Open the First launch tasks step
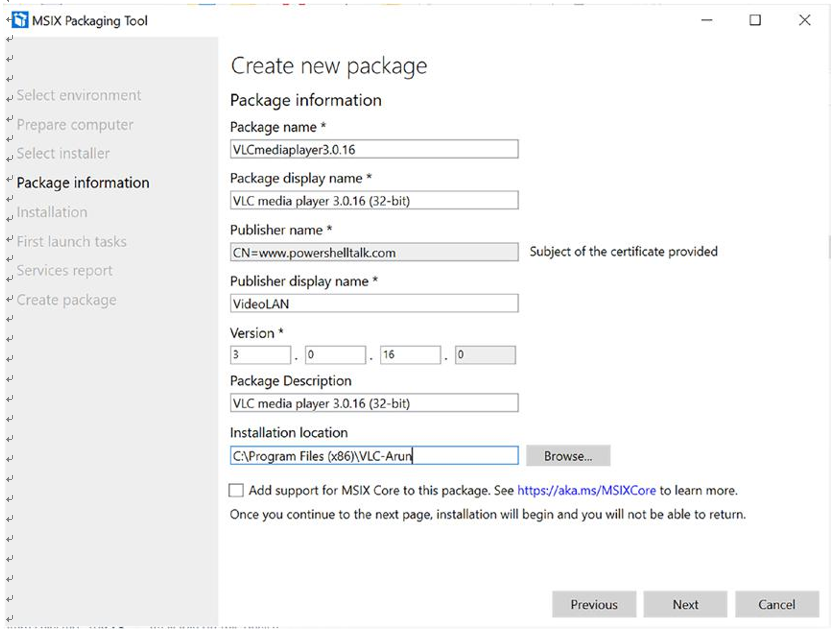 pyautogui.click(x=71, y=242)
